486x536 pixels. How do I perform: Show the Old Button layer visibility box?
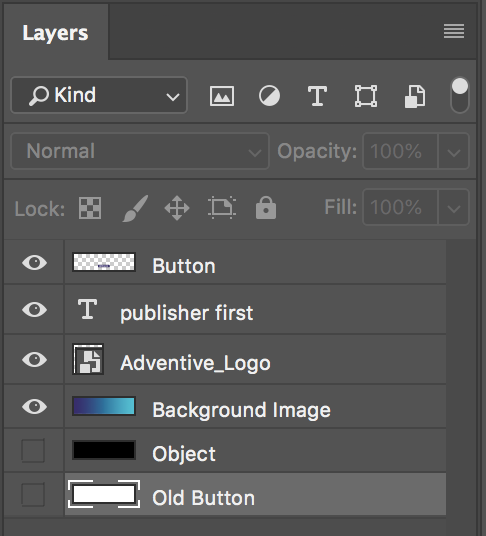33,494
